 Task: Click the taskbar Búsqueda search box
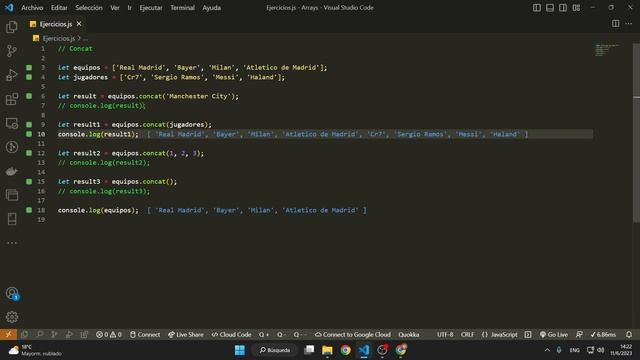pyautogui.click(x=275, y=350)
